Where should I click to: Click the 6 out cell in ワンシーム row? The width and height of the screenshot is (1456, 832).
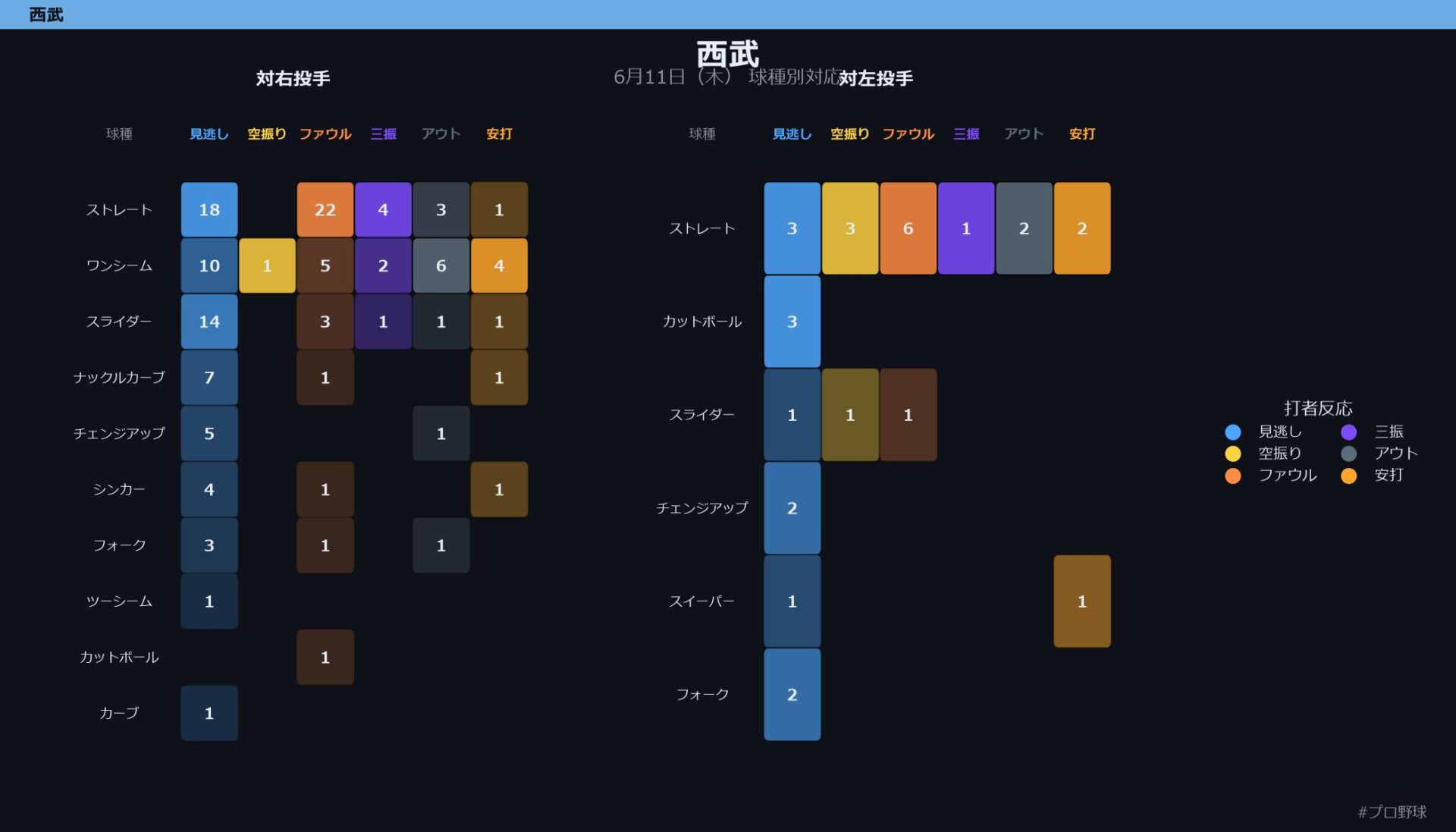[x=441, y=265]
